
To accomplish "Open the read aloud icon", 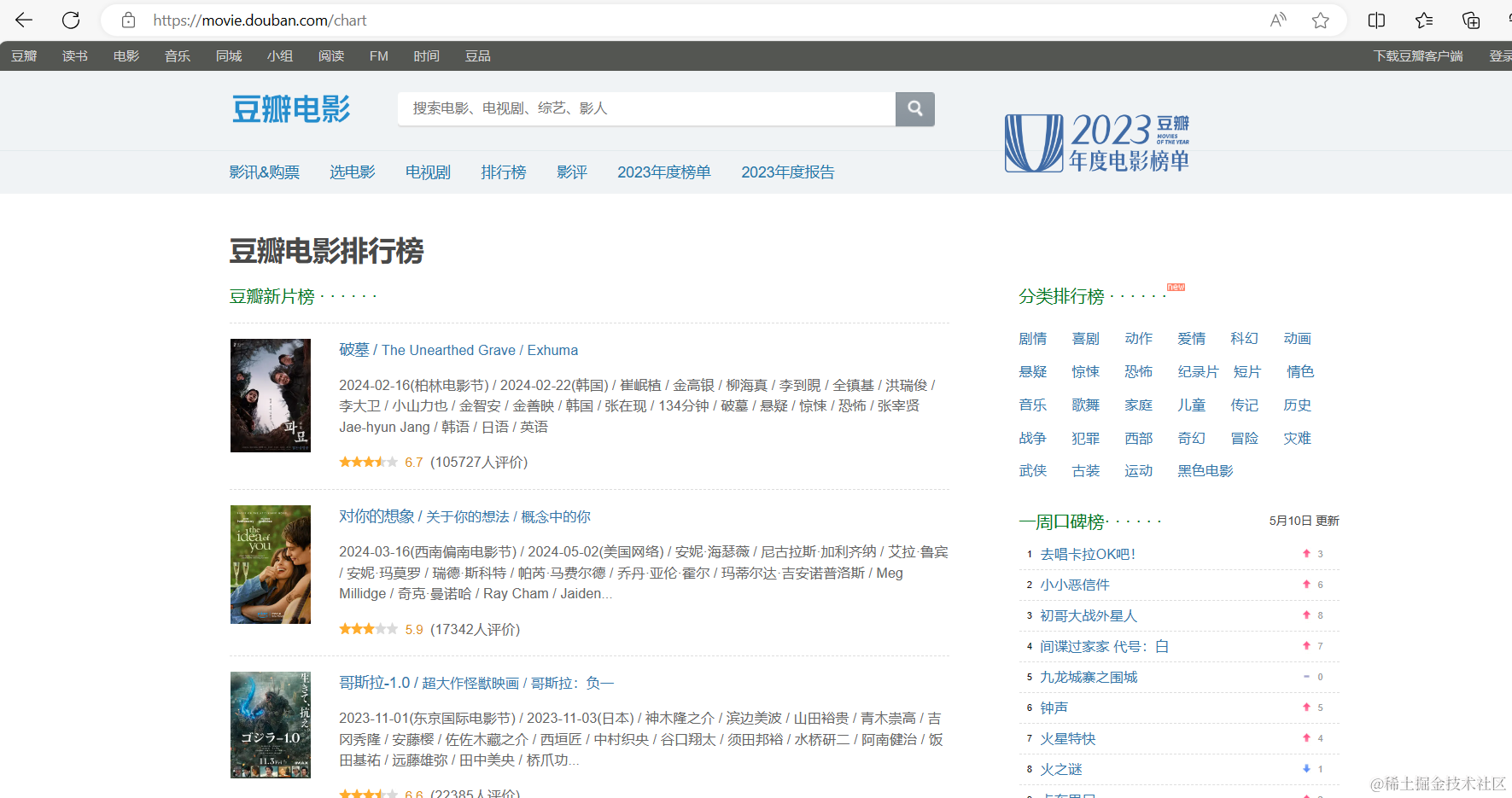I will [x=1278, y=20].
